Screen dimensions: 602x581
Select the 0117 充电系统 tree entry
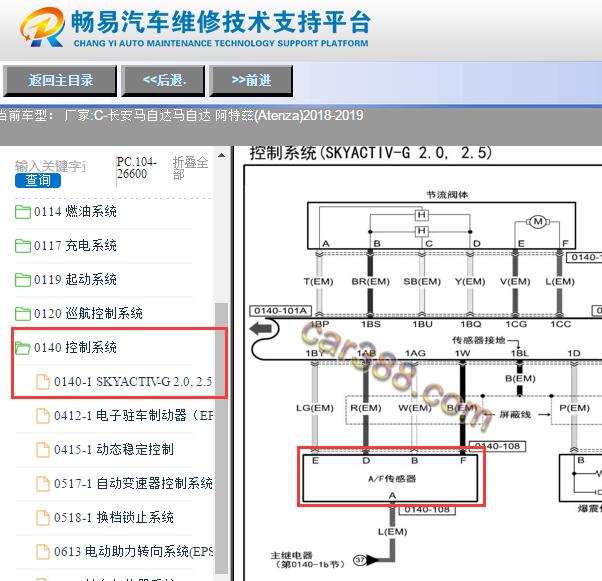tap(75, 246)
